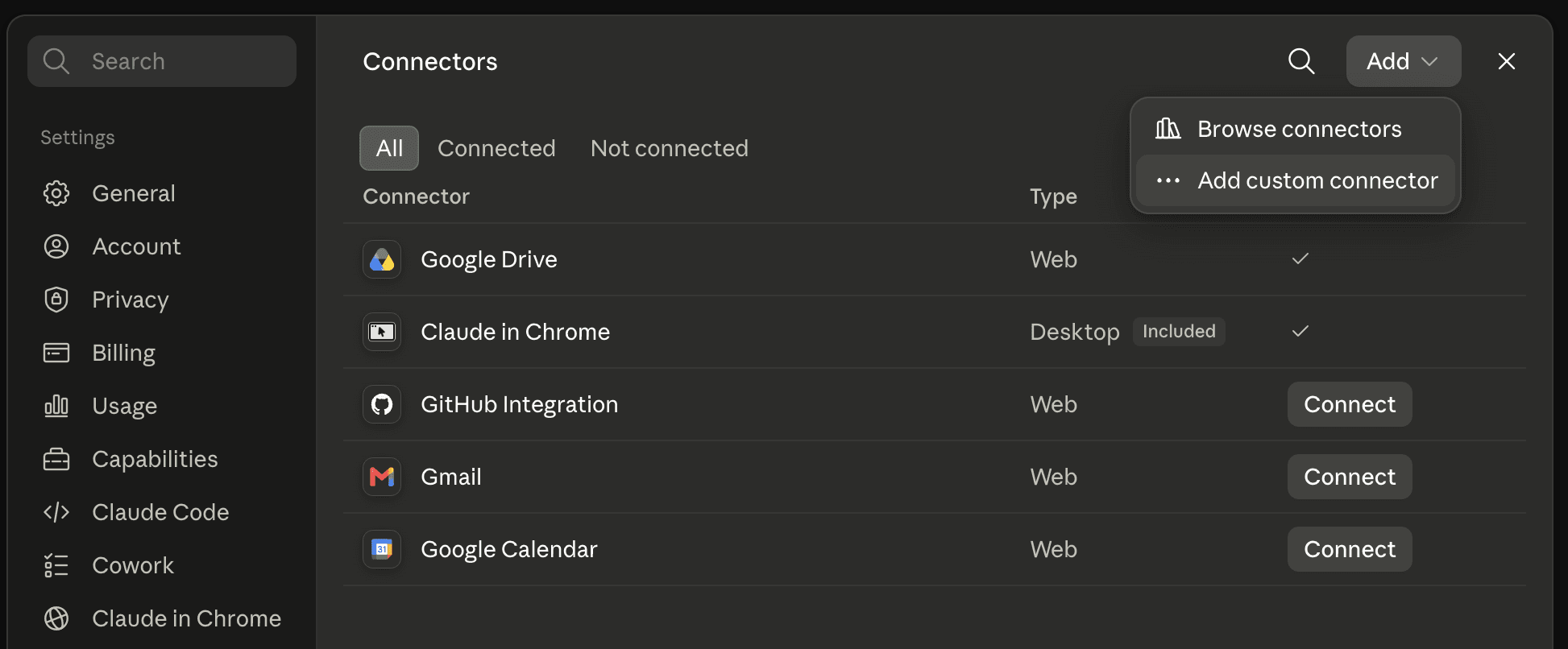Open the Claude Code brackets icon
This screenshot has height=649, width=1568.
(x=56, y=512)
